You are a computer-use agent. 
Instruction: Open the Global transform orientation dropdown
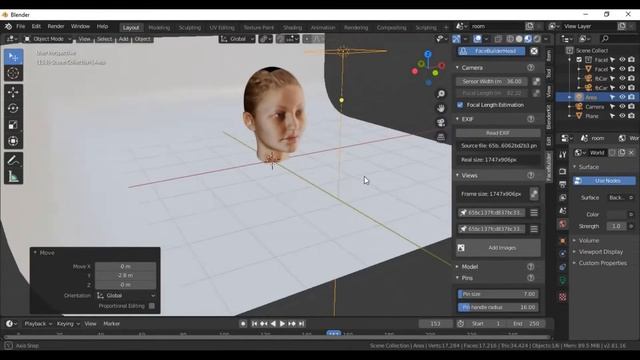(x=238, y=39)
